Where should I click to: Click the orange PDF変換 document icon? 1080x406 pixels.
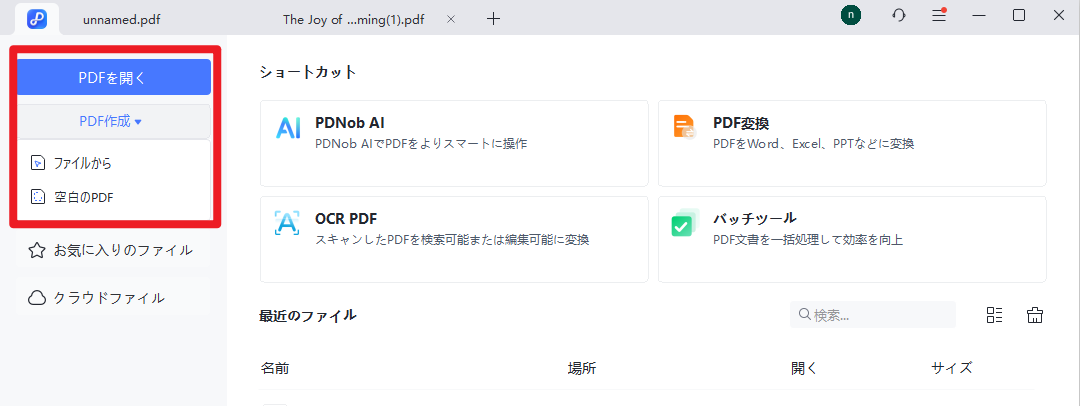[x=684, y=128]
